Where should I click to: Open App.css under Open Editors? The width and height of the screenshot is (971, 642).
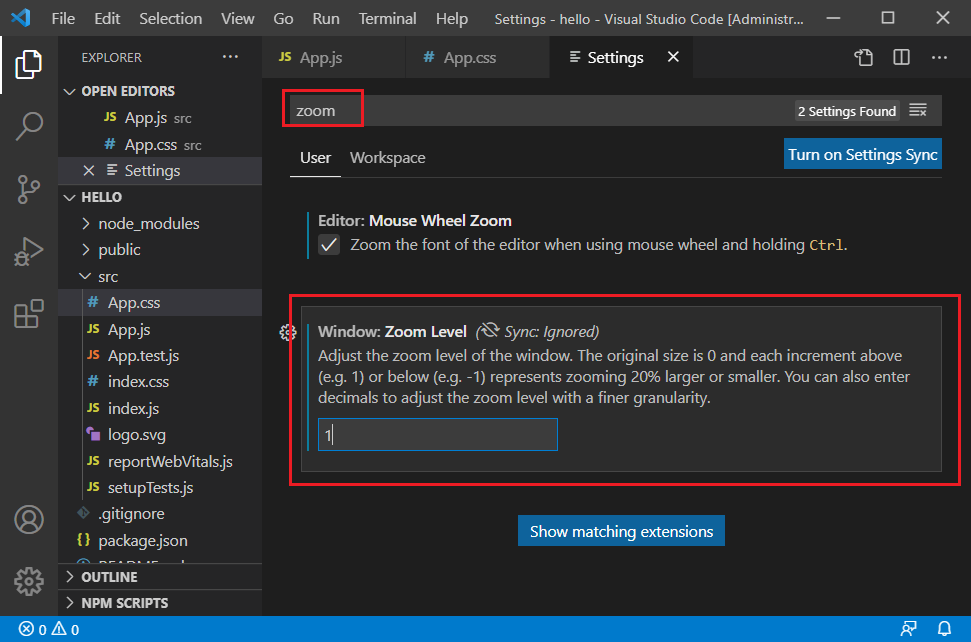[x=160, y=144]
